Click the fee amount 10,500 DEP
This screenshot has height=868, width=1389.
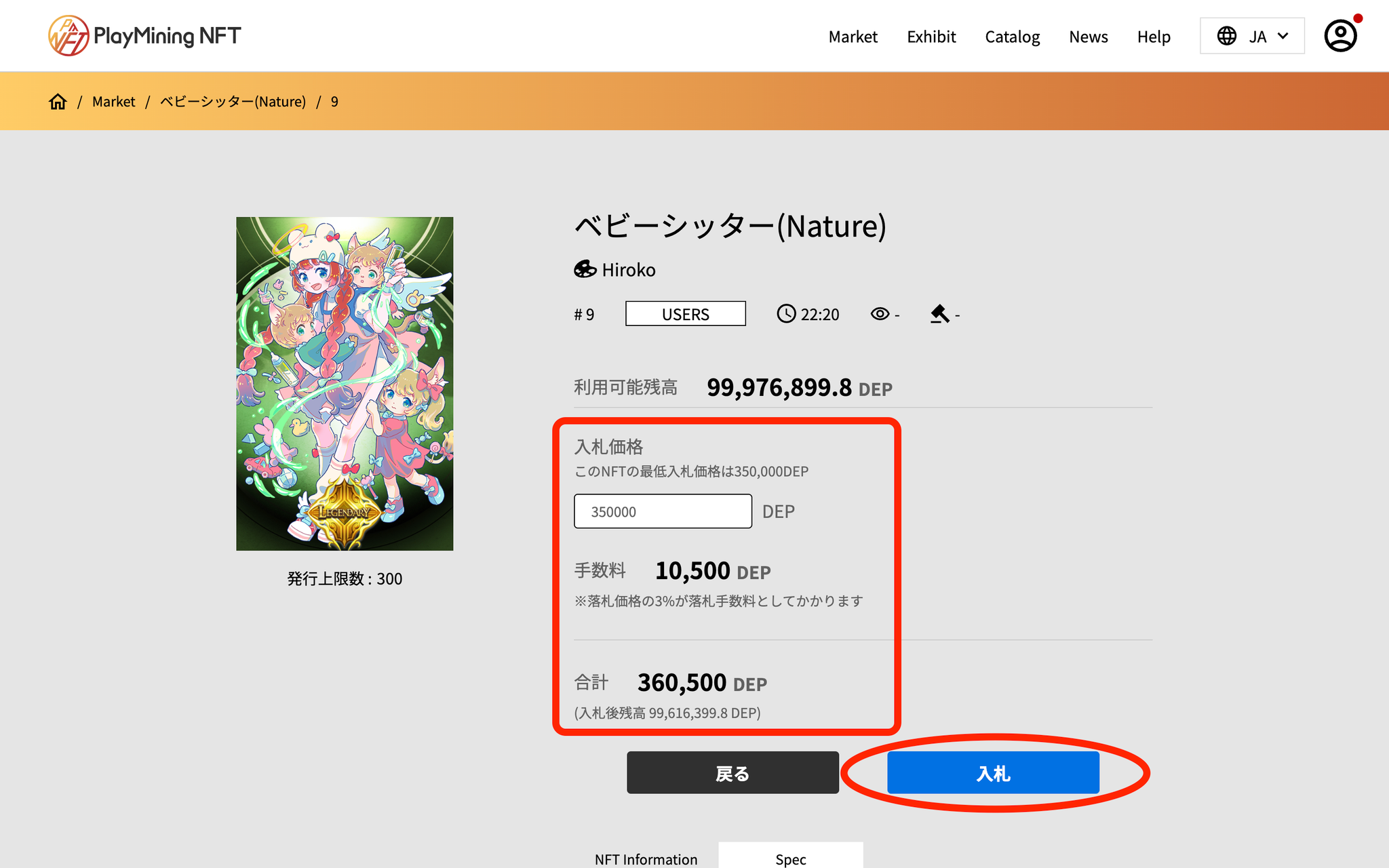pos(713,571)
